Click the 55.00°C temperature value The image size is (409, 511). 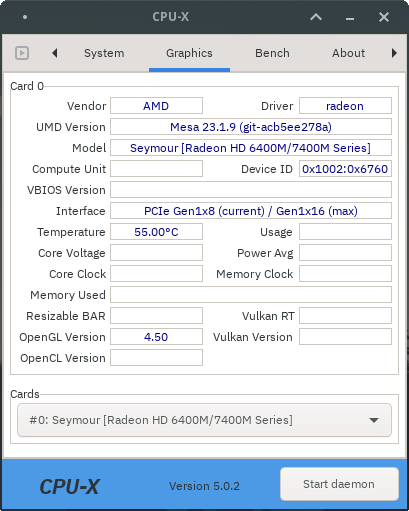click(156, 232)
